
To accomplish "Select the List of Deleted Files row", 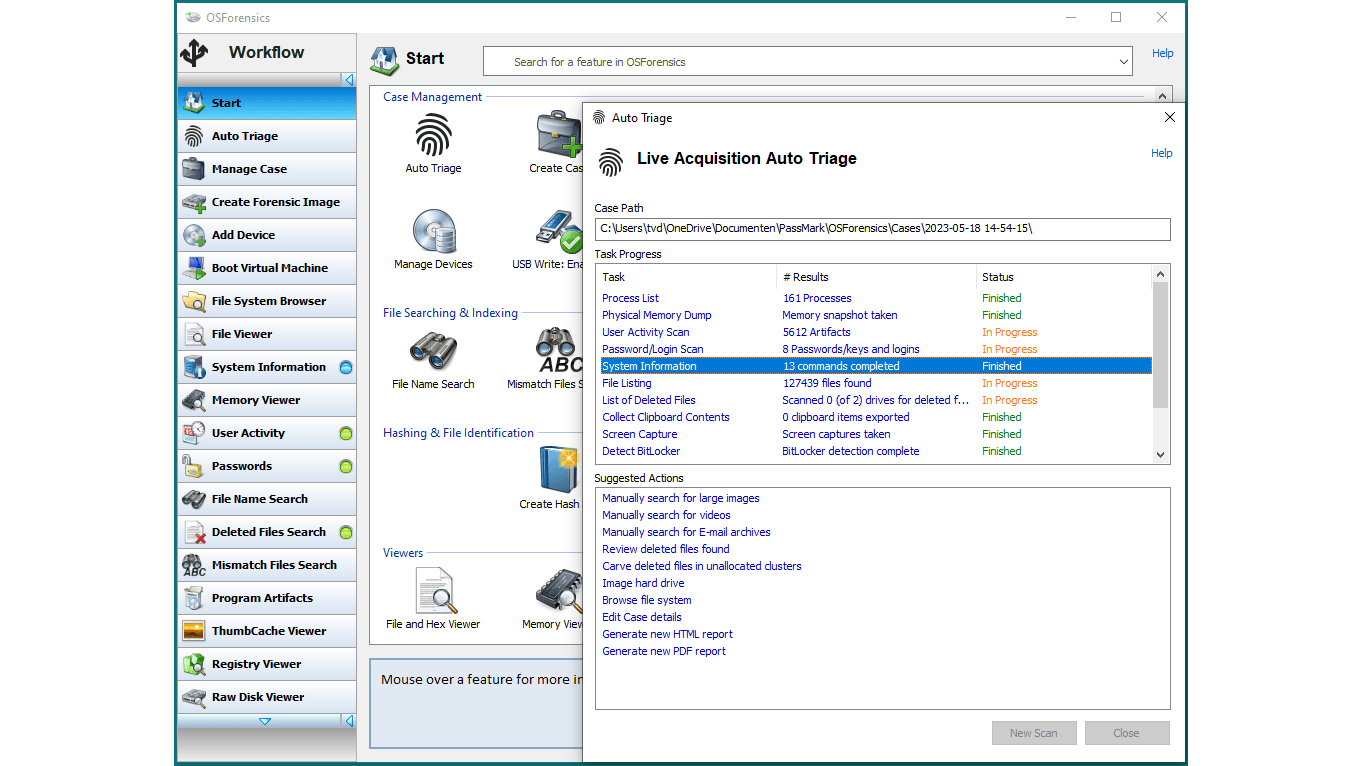I will (x=876, y=400).
